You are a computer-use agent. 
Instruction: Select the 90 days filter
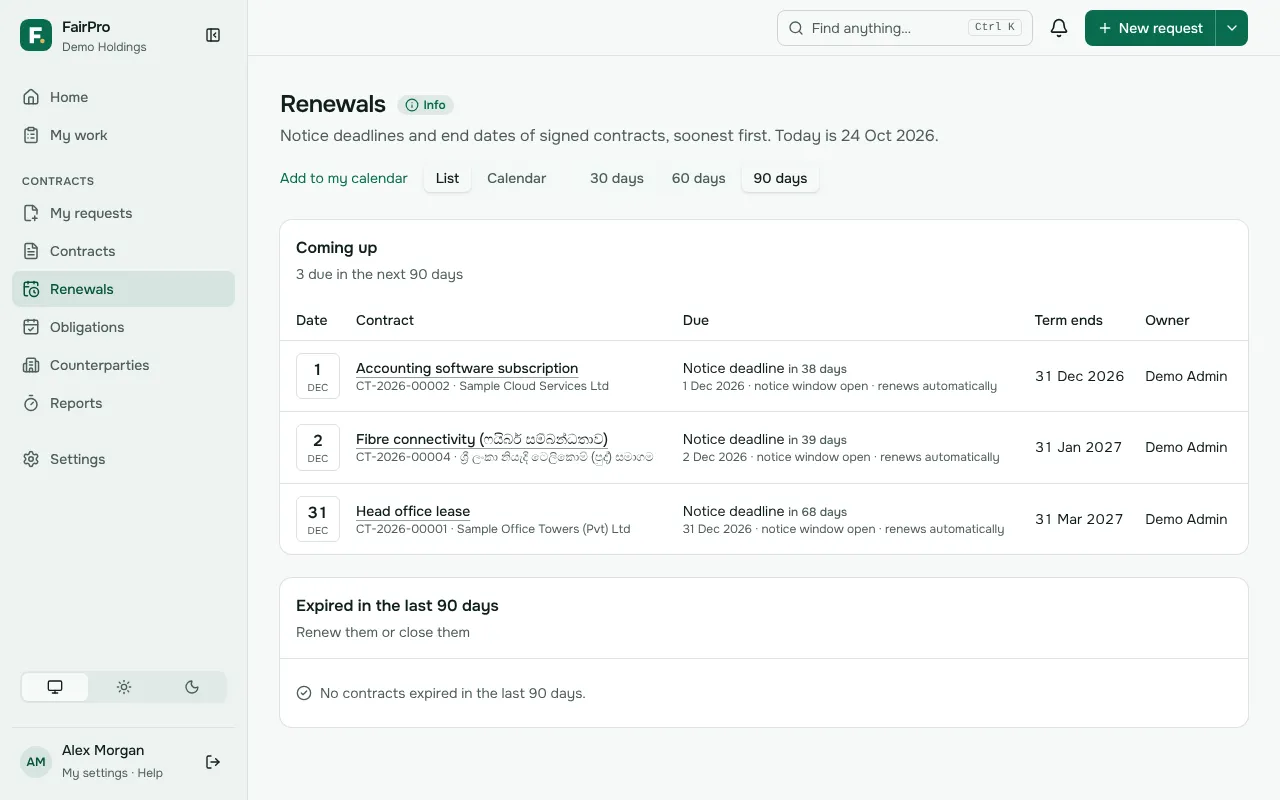[780, 178]
